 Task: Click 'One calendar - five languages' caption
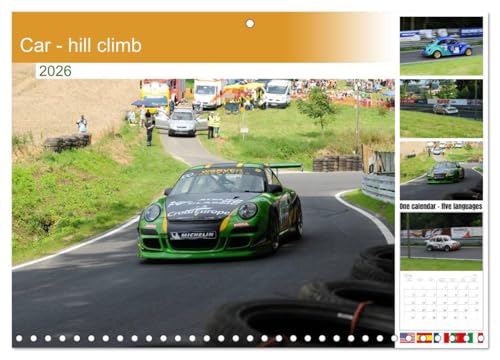[x=441, y=206]
